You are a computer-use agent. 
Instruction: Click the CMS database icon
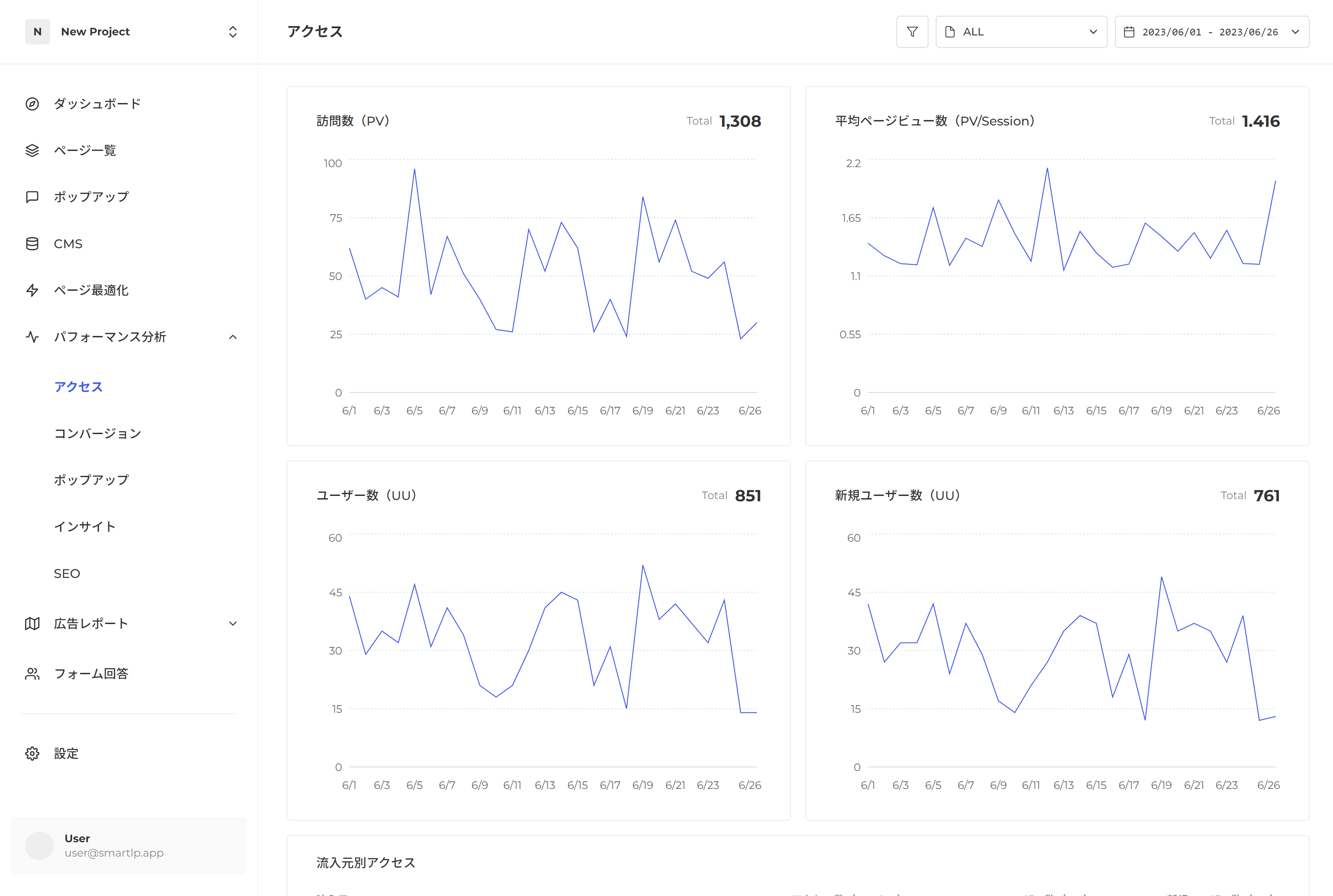pyautogui.click(x=33, y=243)
